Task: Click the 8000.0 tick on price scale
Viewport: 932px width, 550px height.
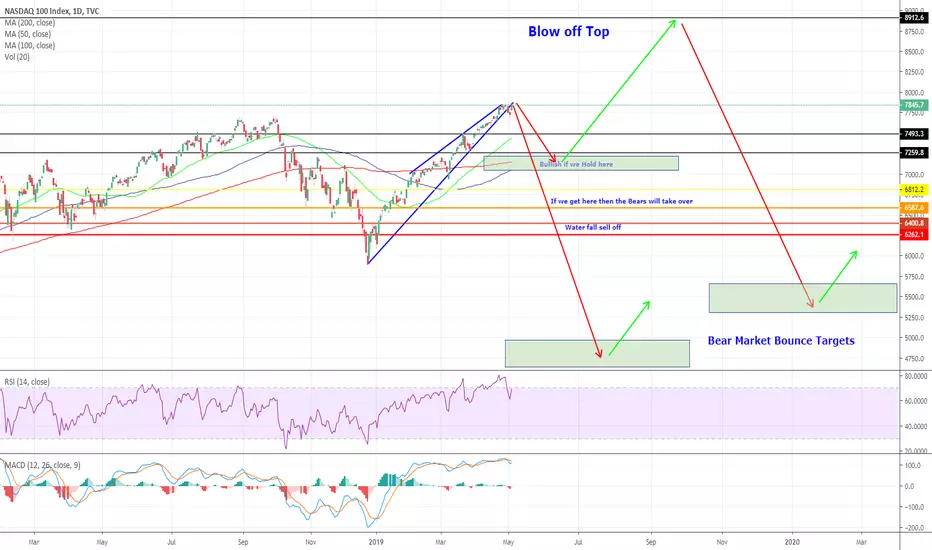Action: pos(914,93)
